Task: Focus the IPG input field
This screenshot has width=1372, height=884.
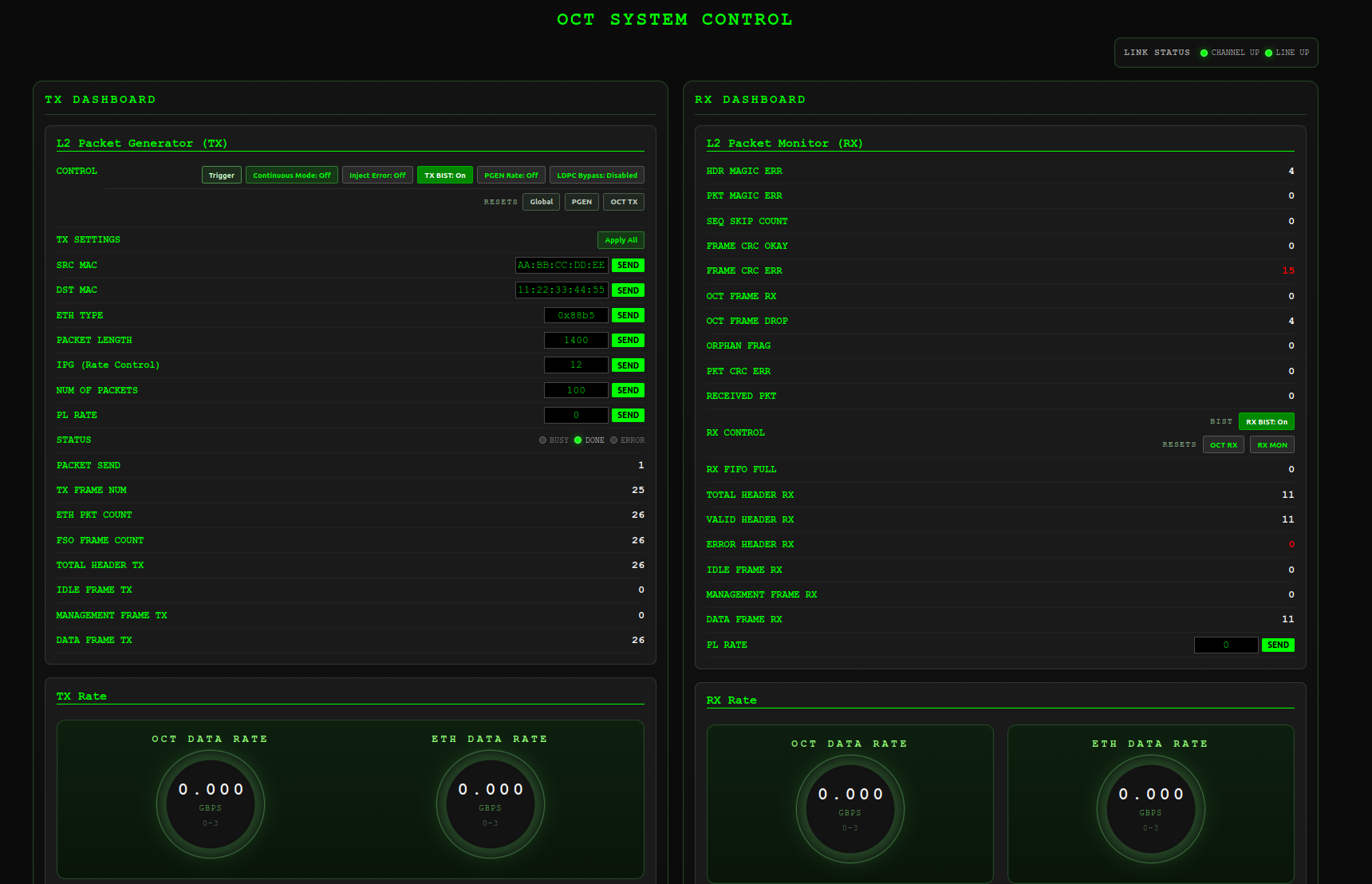Action: click(x=576, y=365)
